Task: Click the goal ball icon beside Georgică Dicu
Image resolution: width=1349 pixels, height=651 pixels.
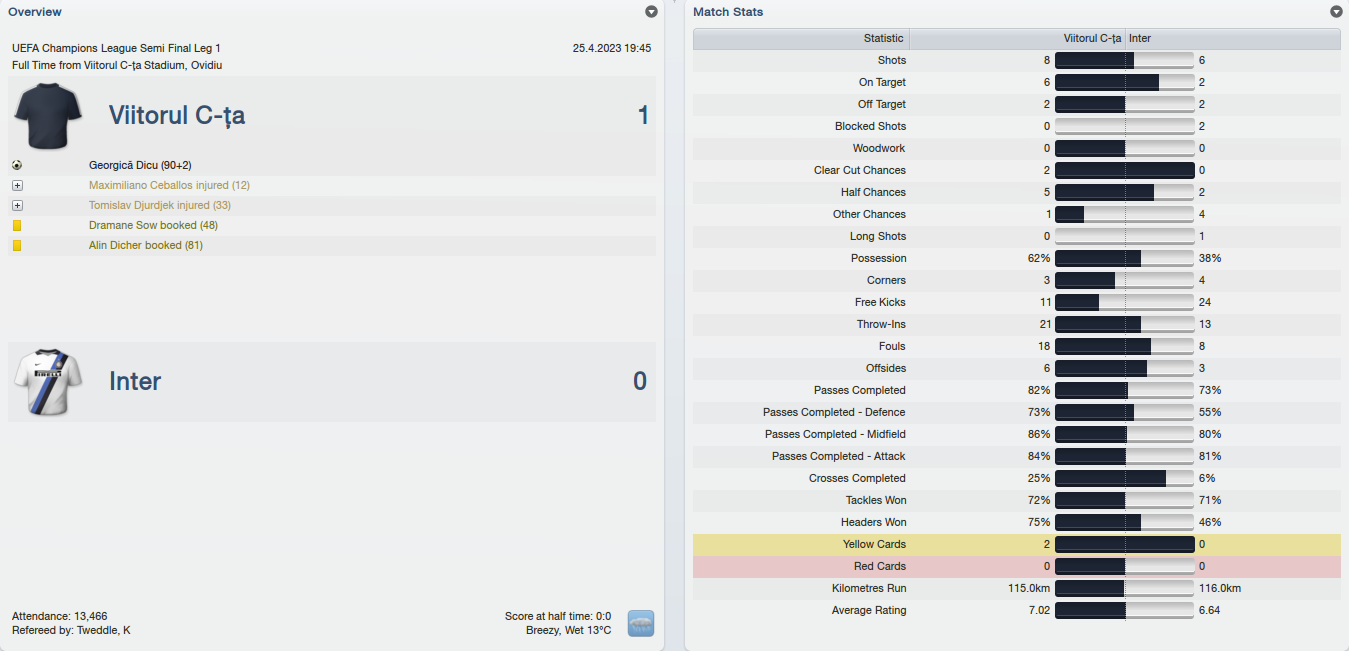Action: 17,165
